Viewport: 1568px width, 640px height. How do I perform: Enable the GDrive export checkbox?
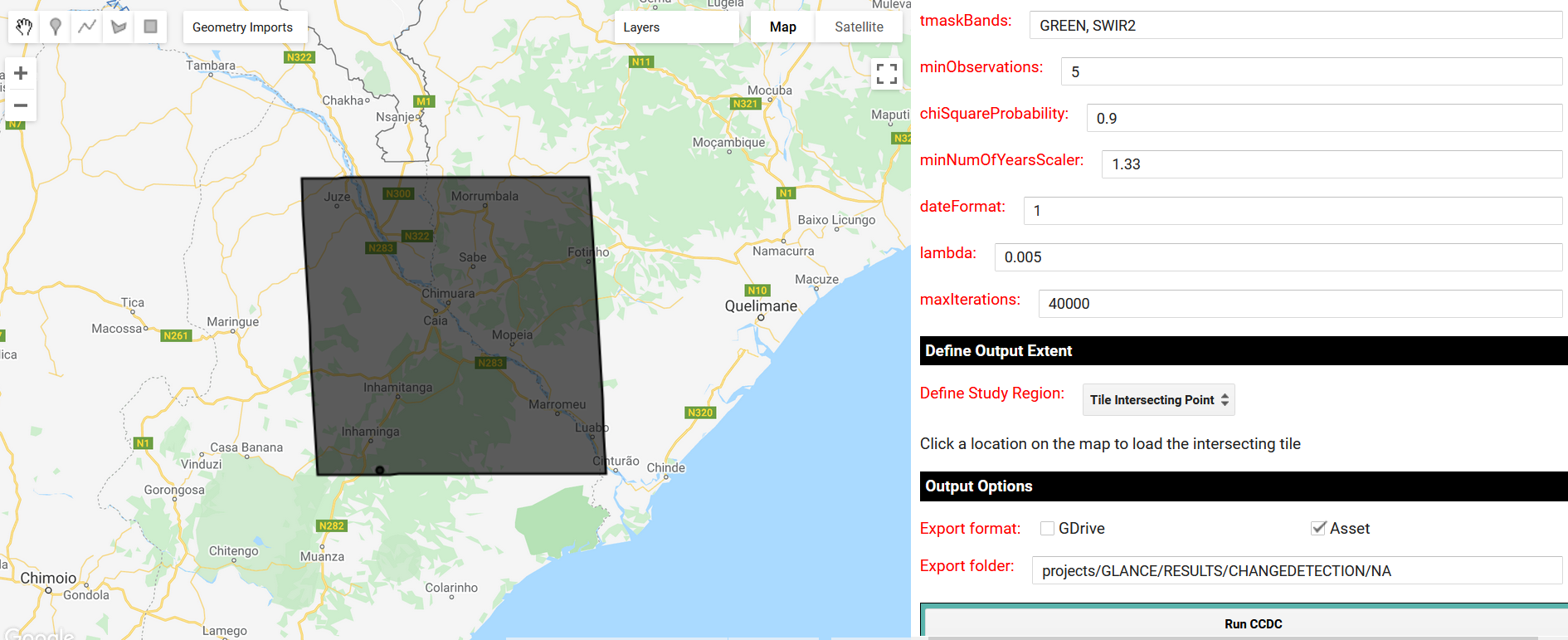click(x=1047, y=529)
